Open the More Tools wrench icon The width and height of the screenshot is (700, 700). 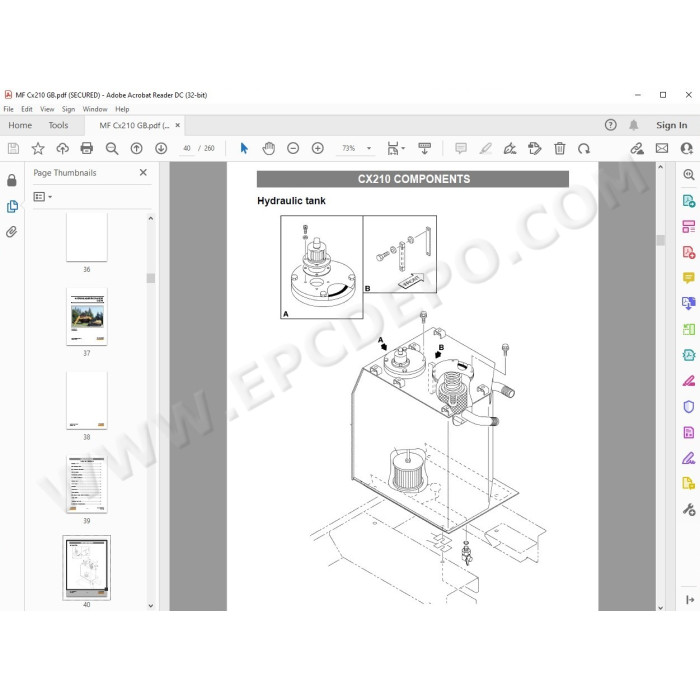click(x=689, y=509)
